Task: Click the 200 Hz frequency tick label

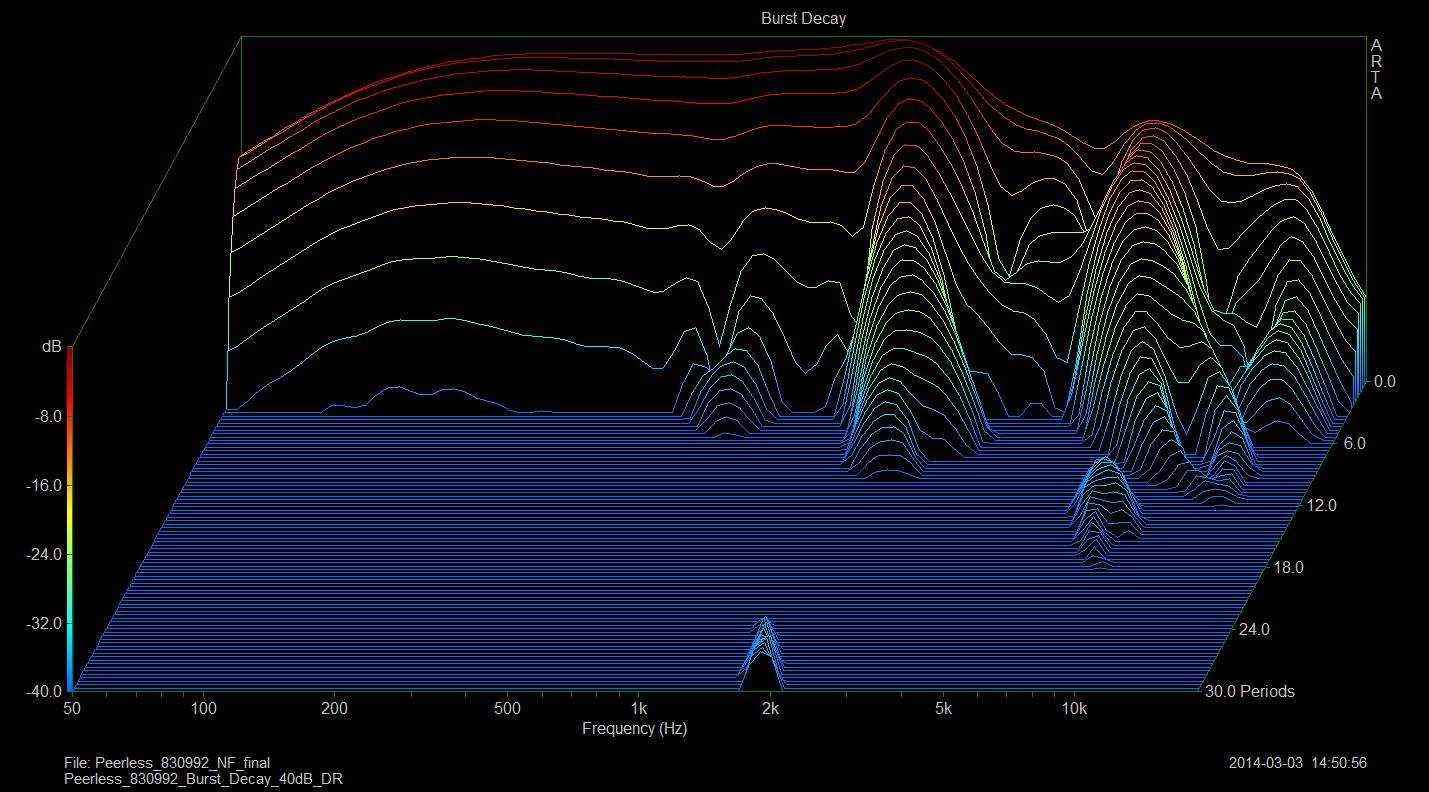Action: point(334,709)
